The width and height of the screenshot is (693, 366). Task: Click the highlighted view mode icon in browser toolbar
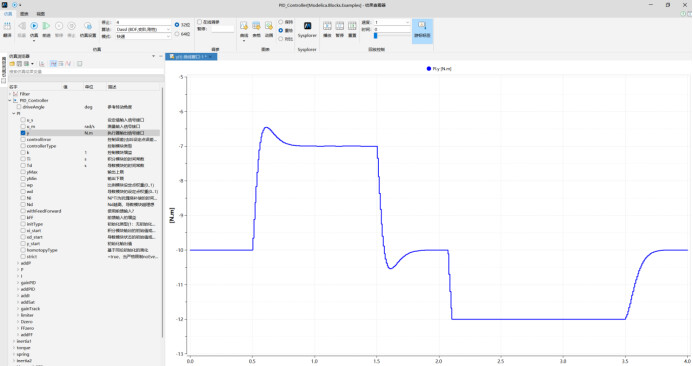coord(53,64)
